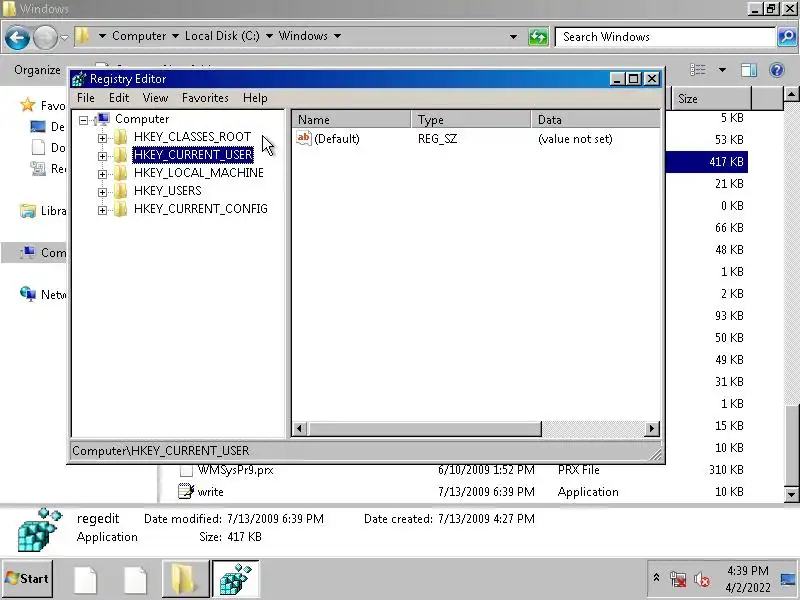The width and height of the screenshot is (800, 600).
Task: Sort values by the Data column header
Action: pos(595,119)
